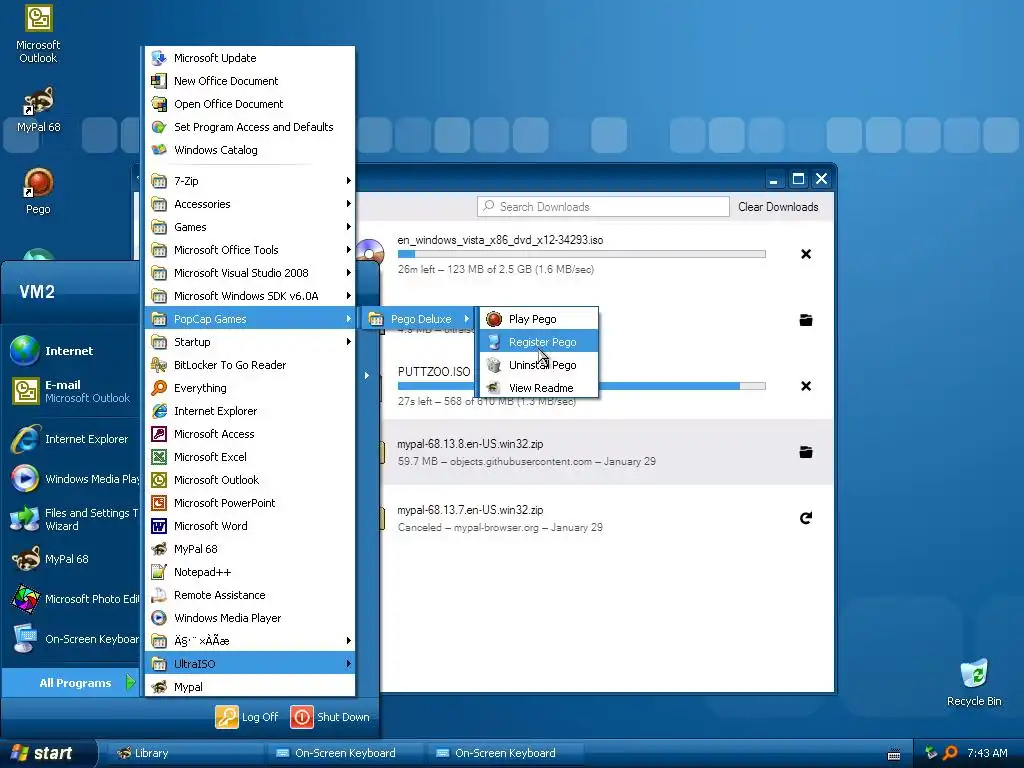1024x768 pixels.
Task: Click the Everything search icon in programs list
Action: [159, 388]
